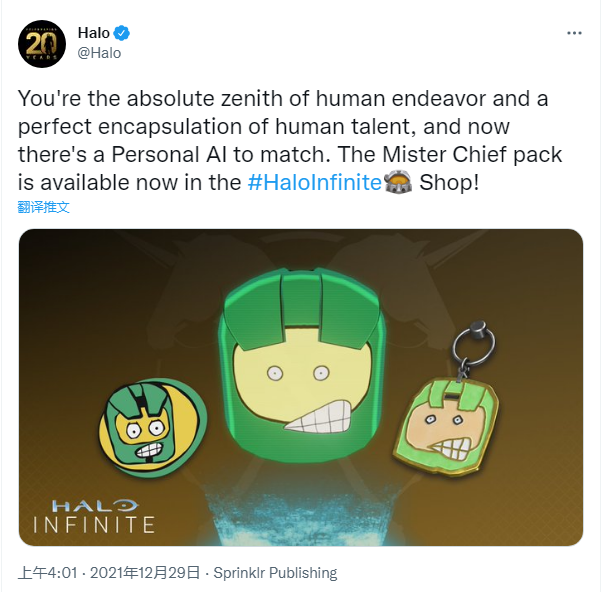The image size is (603, 592).
Task: Click the @Halo handle
Action: tap(99, 52)
